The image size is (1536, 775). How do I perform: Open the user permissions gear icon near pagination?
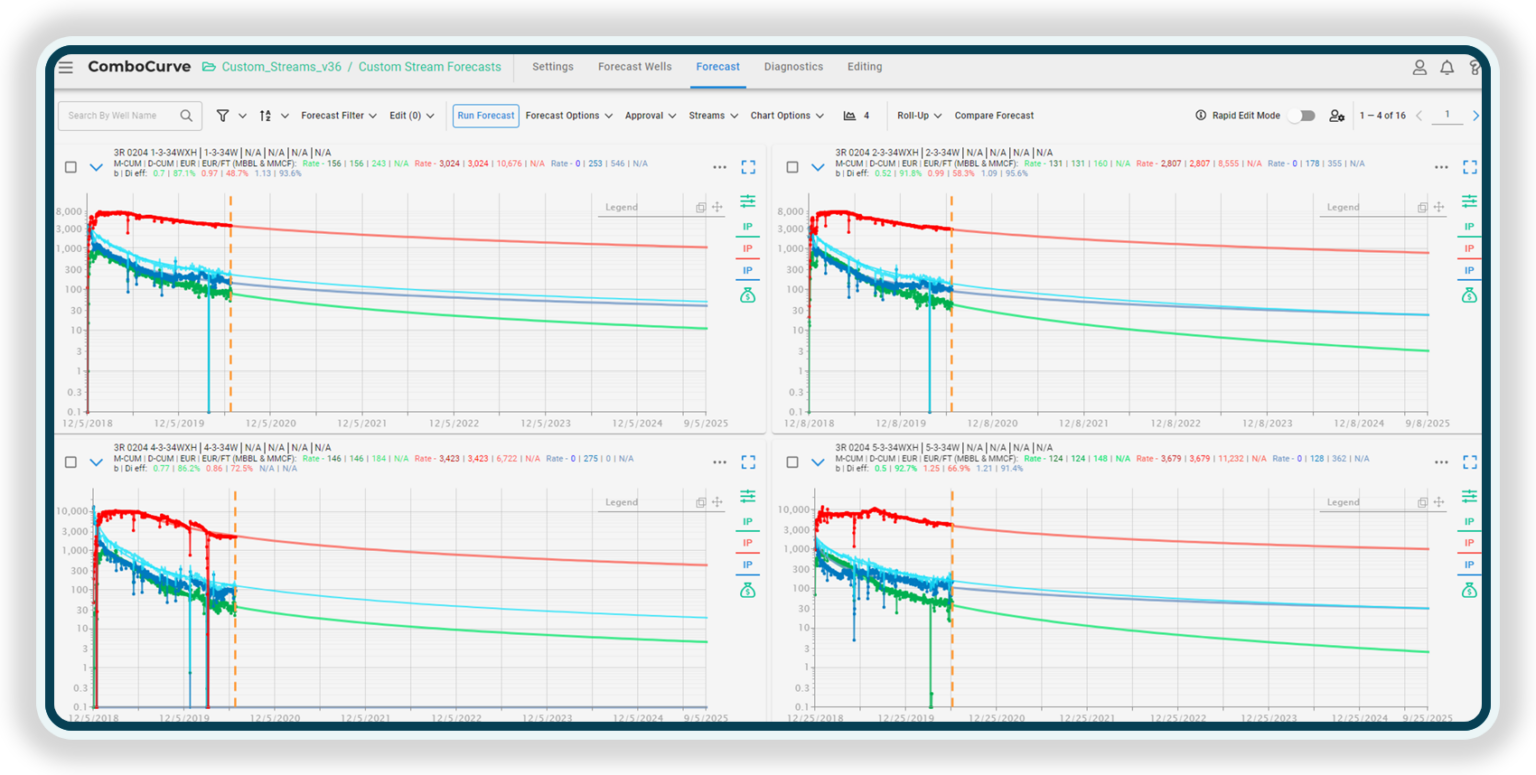tap(1337, 116)
